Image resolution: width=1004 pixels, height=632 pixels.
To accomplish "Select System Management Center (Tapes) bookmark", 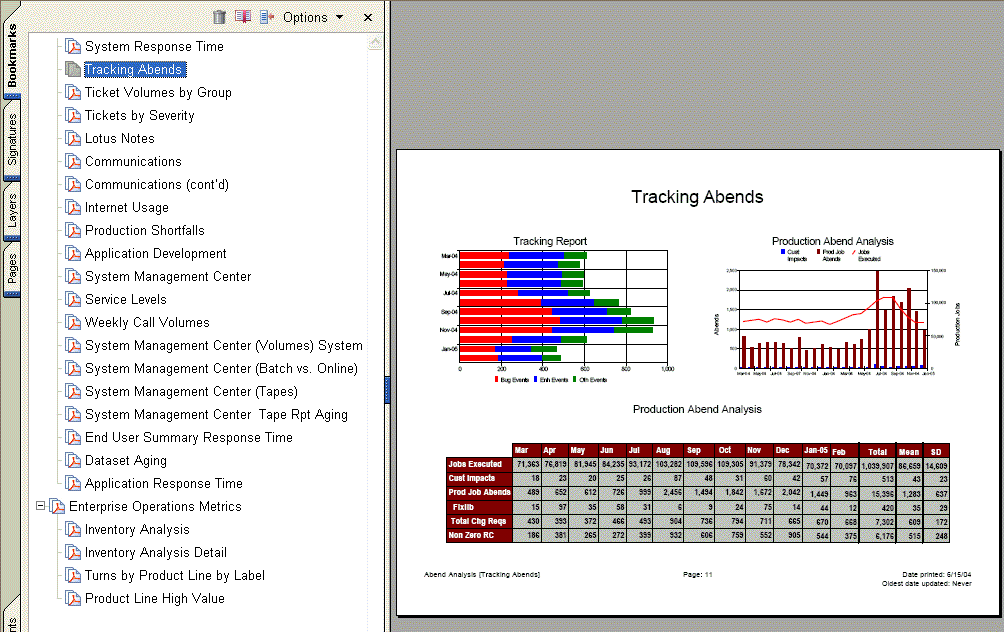I will pyautogui.click(x=191, y=391).
